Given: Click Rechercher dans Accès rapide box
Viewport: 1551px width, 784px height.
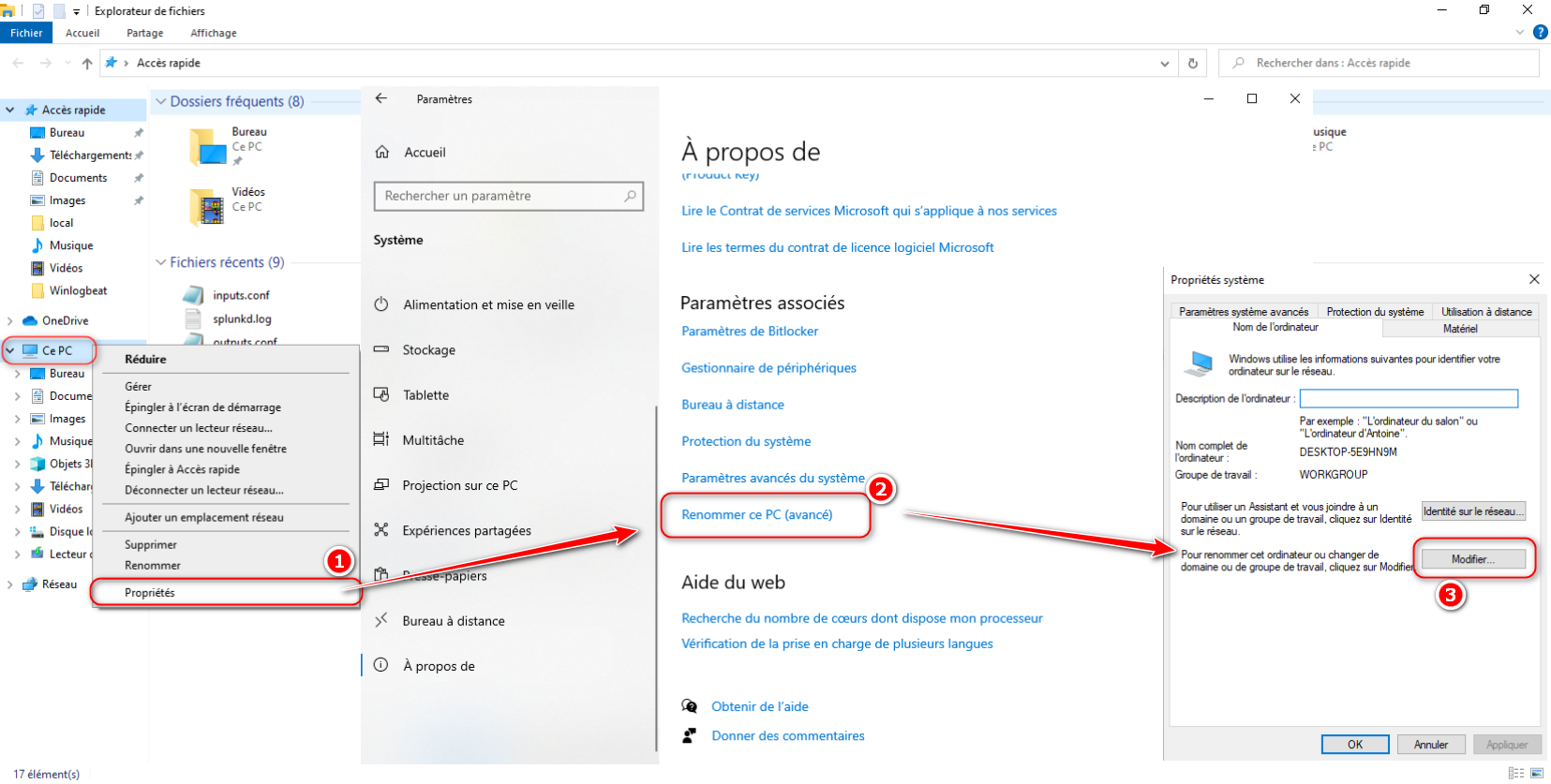Looking at the screenshot, I should (x=1379, y=63).
